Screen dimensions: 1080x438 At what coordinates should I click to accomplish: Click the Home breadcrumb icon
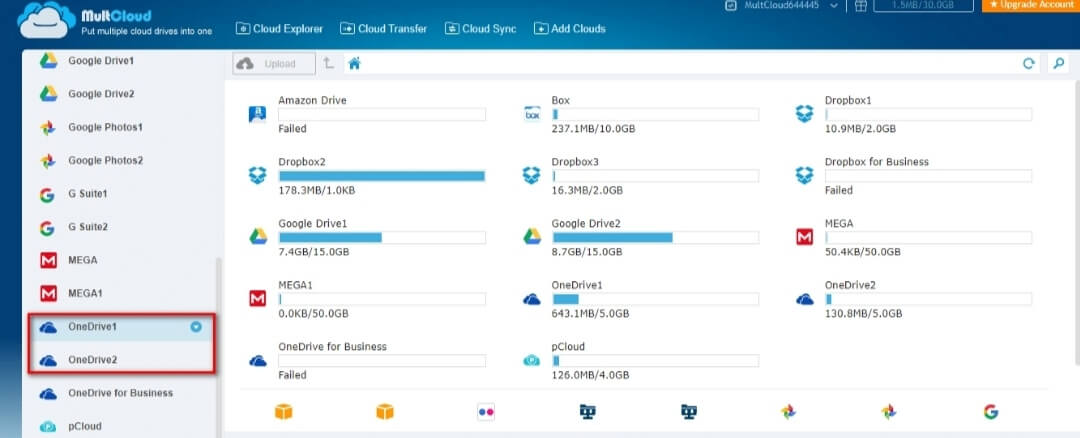tap(355, 64)
